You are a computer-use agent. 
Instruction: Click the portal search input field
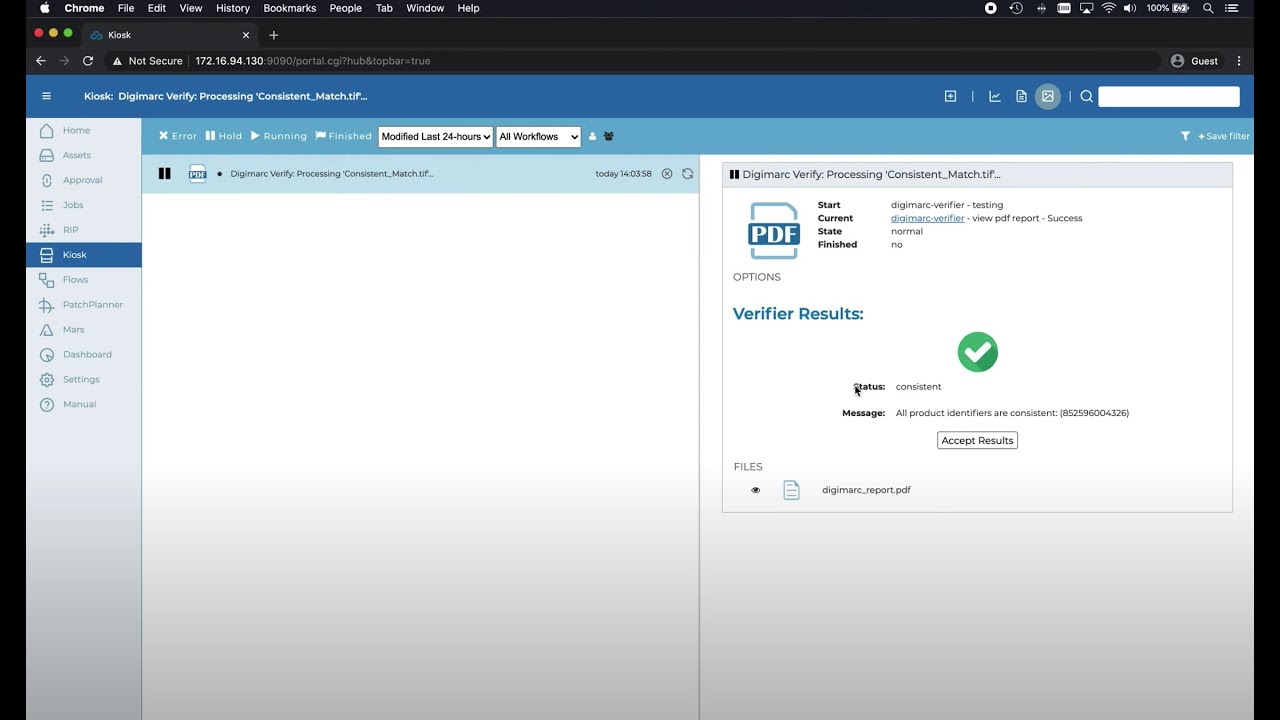point(1169,96)
